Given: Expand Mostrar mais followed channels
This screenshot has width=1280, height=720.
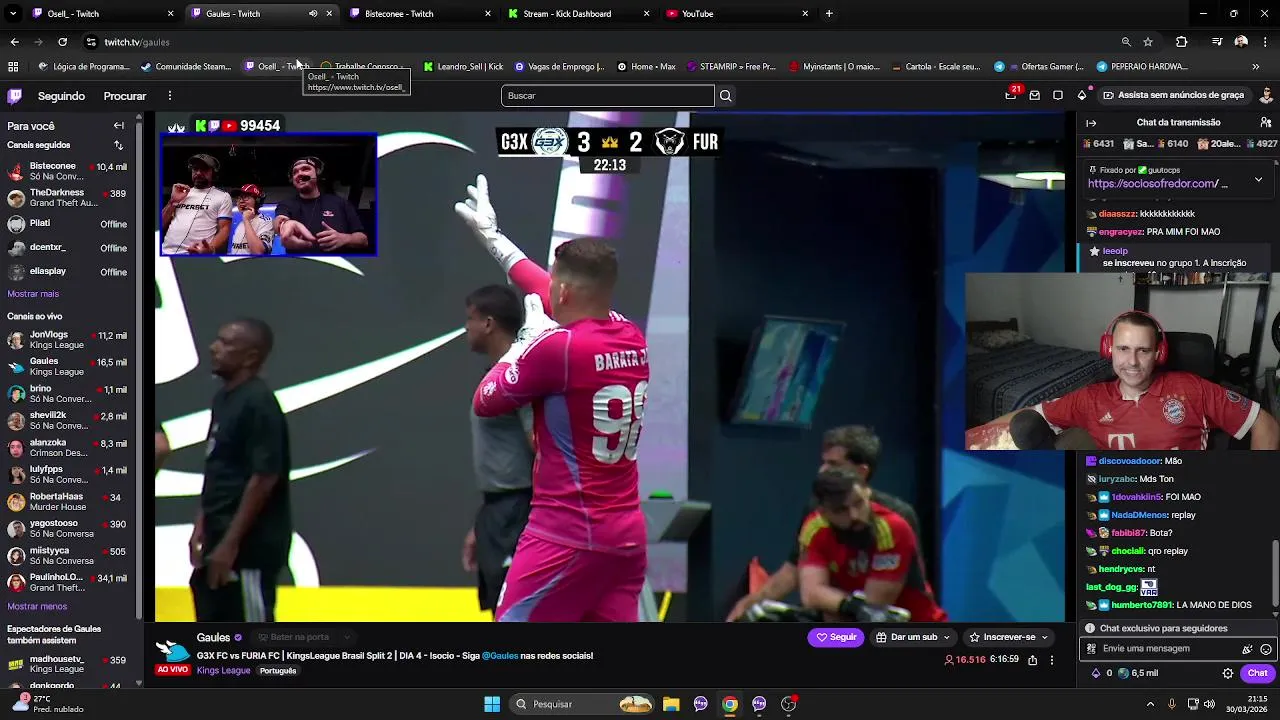Looking at the screenshot, I should (x=33, y=294).
